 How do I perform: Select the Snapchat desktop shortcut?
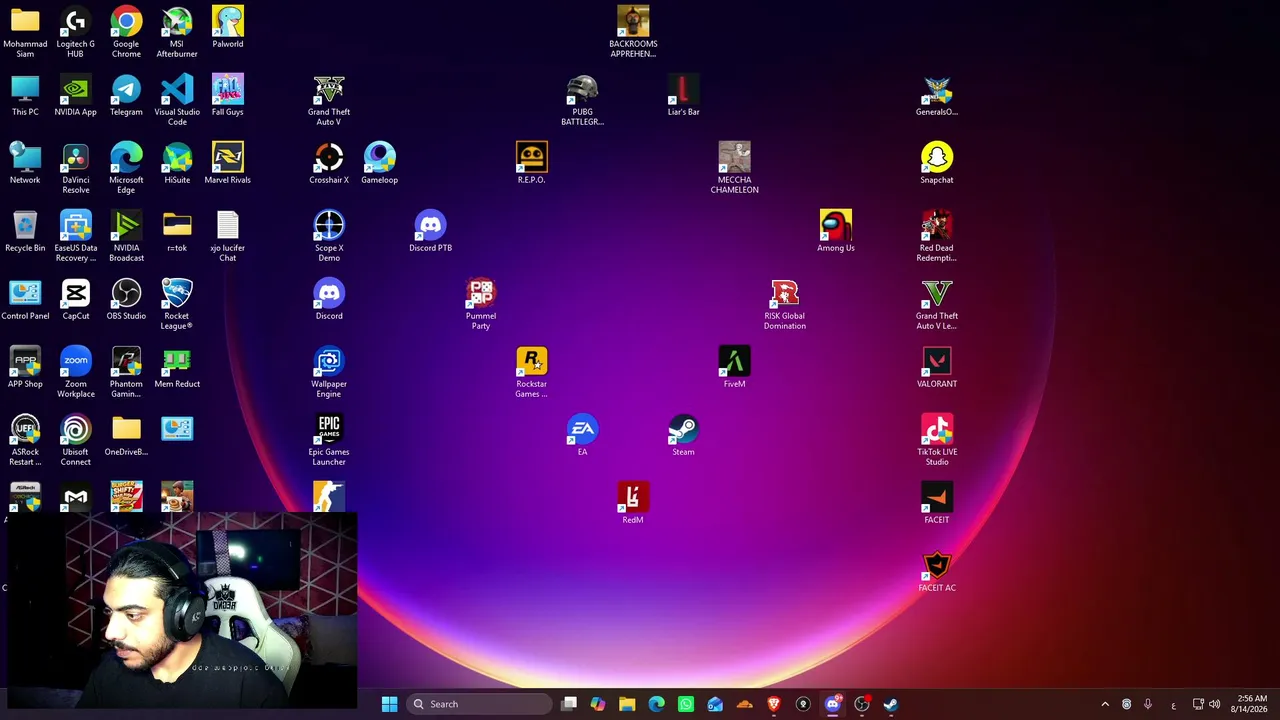937,163
